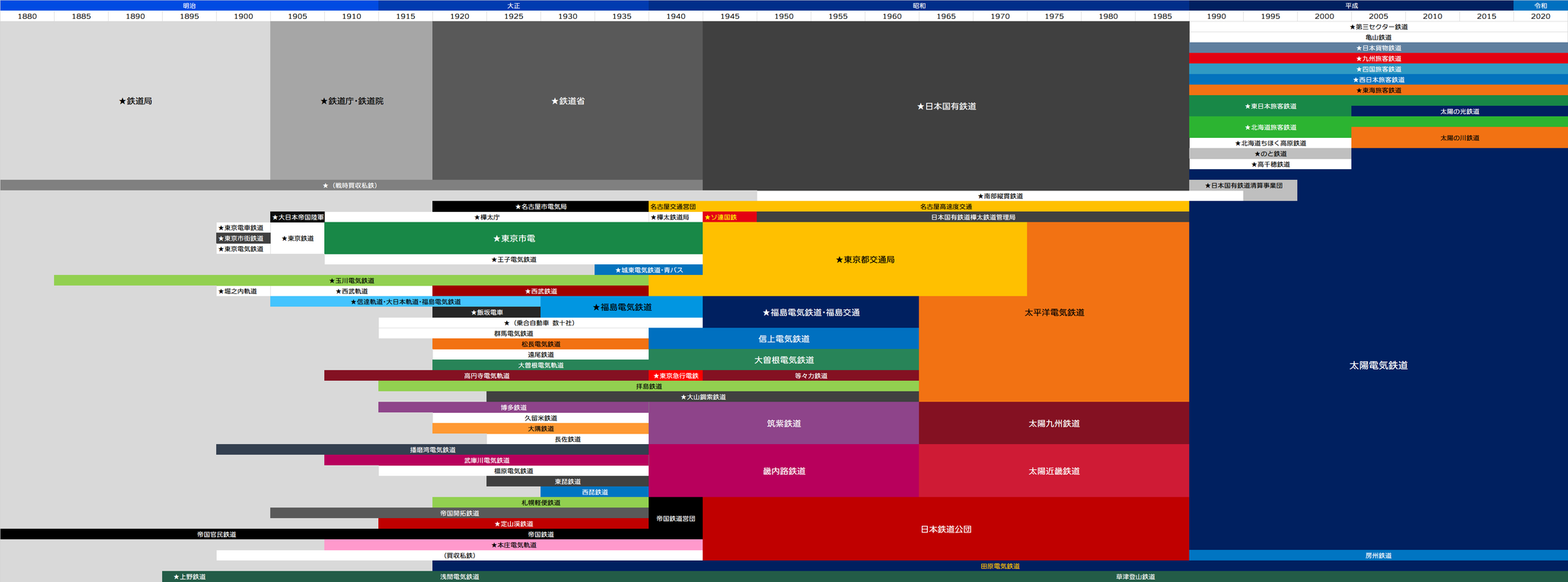Click the ★西日本旅客鉄道 bar

(1378, 80)
